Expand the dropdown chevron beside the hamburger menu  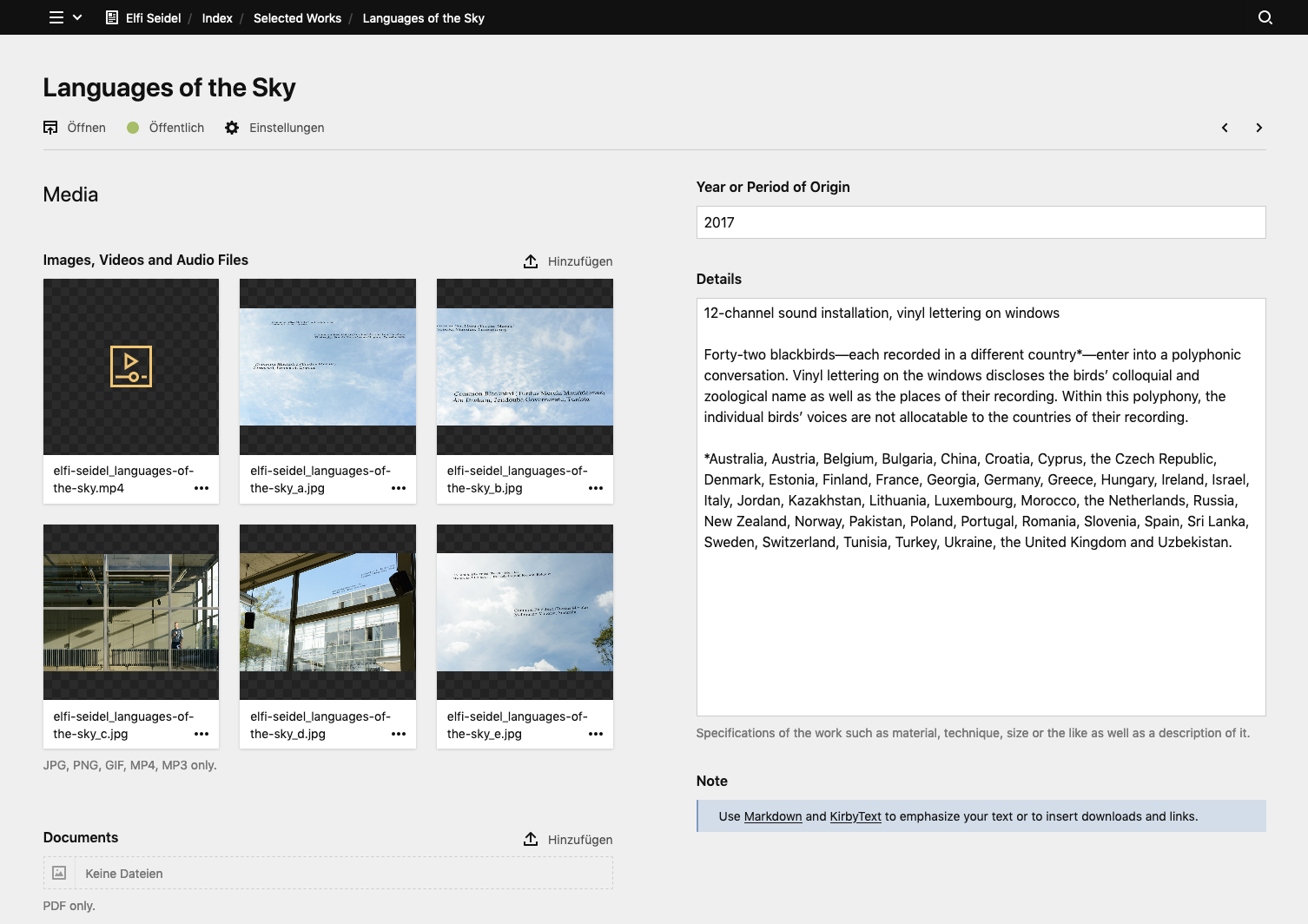click(77, 17)
